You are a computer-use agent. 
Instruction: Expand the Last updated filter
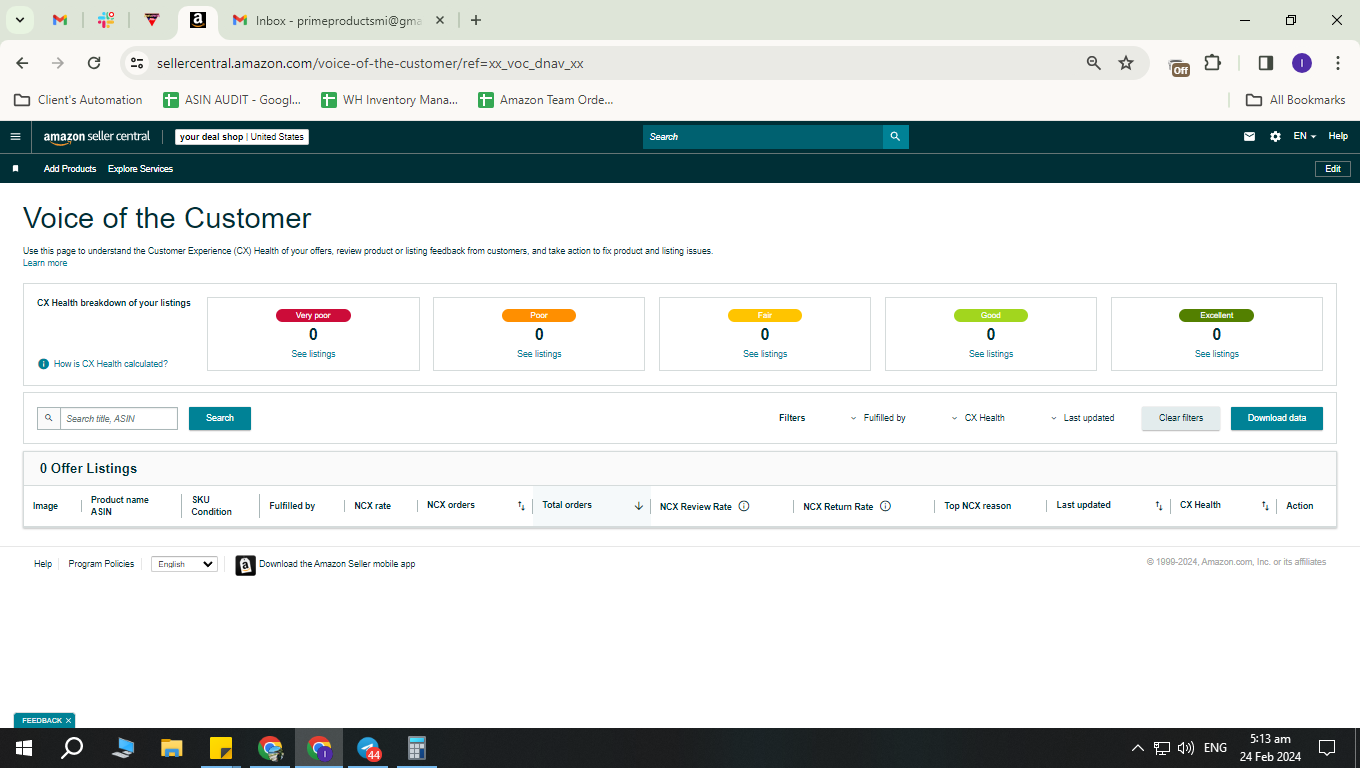[1082, 418]
